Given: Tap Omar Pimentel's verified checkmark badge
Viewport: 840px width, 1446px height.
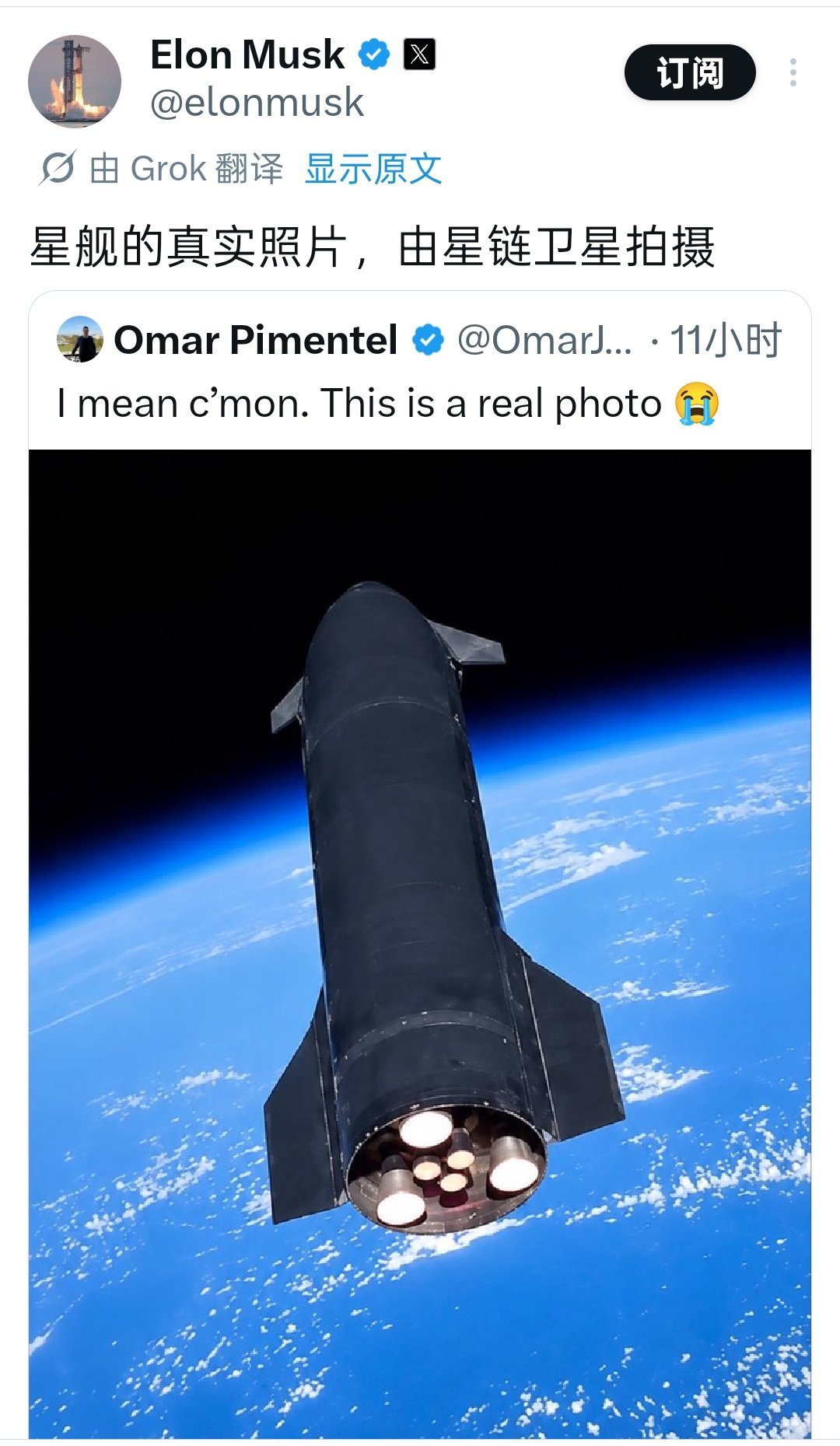Looking at the screenshot, I should tap(428, 340).
